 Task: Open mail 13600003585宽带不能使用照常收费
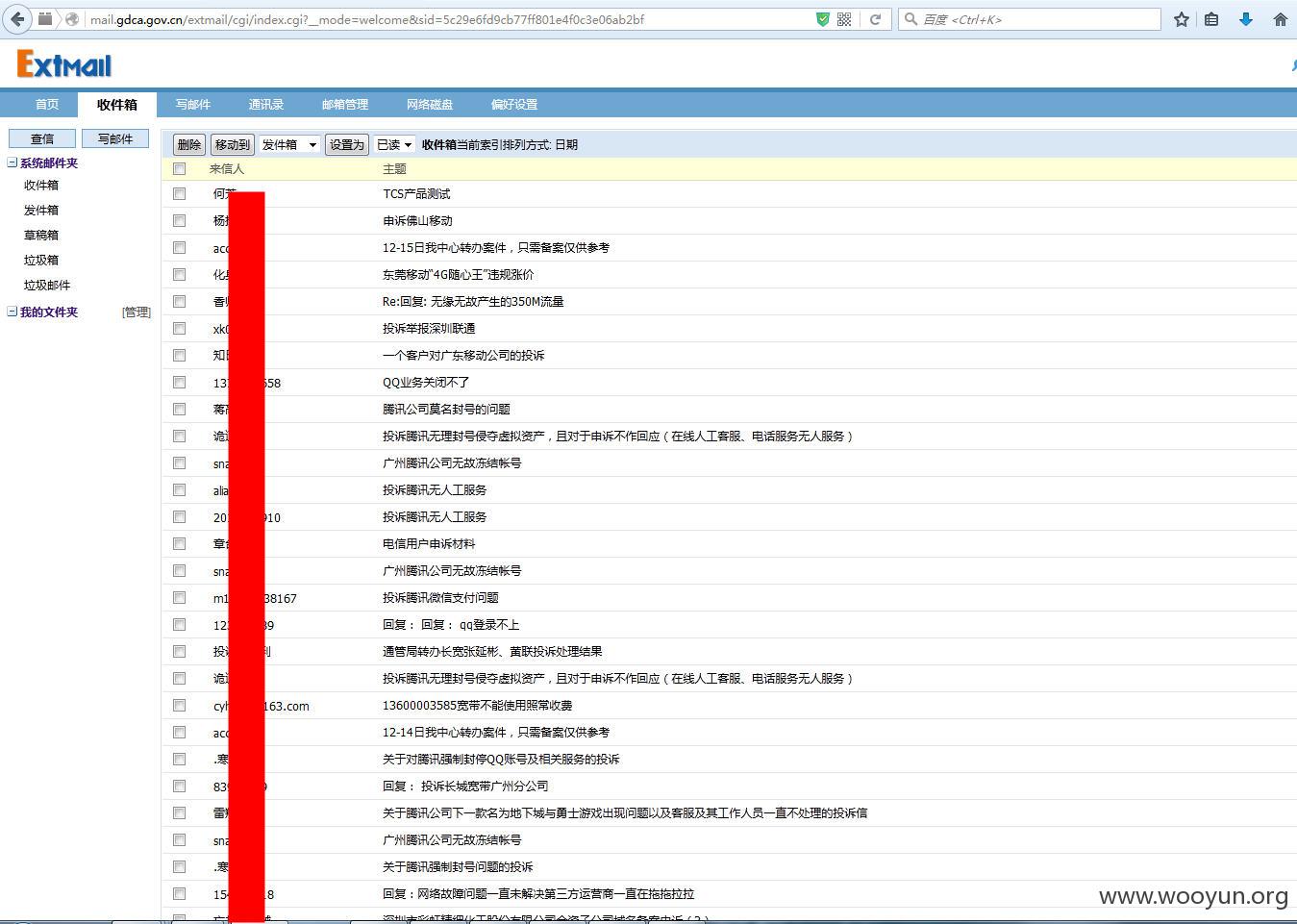(x=477, y=705)
